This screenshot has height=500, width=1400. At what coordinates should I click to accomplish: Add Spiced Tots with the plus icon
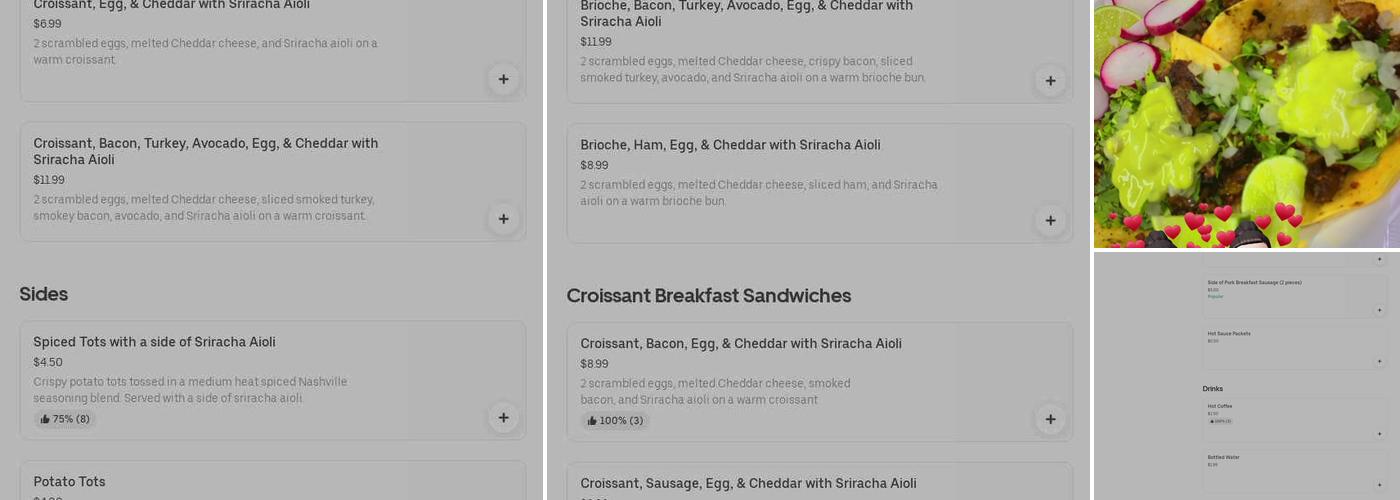point(503,418)
